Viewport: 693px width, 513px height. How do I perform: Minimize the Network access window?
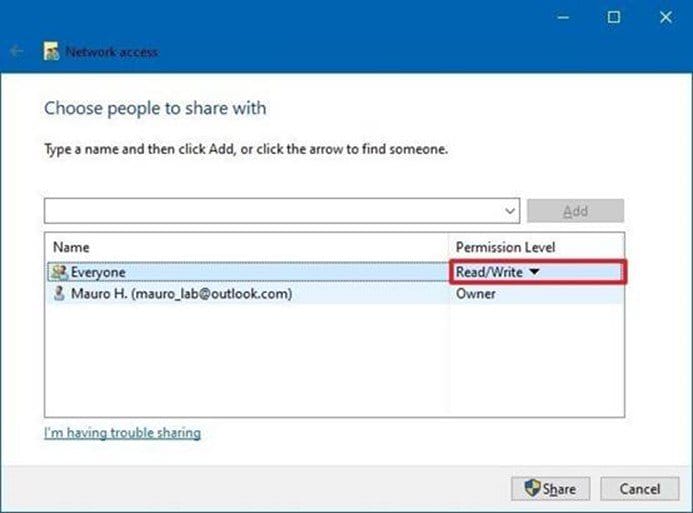tap(563, 17)
